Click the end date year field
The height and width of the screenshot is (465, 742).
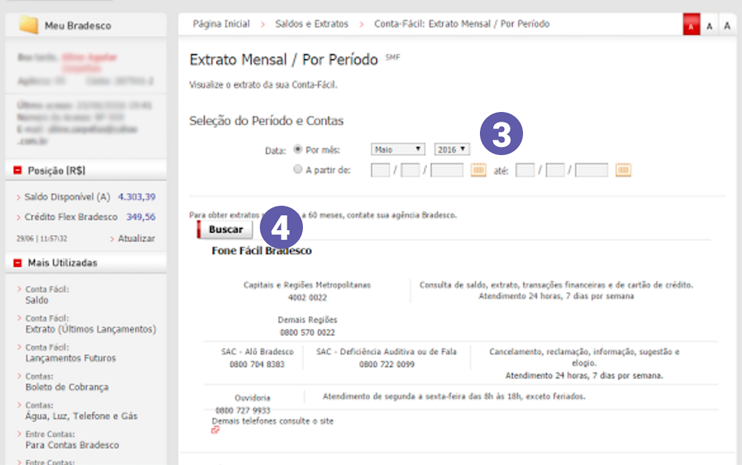tap(592, 170)
